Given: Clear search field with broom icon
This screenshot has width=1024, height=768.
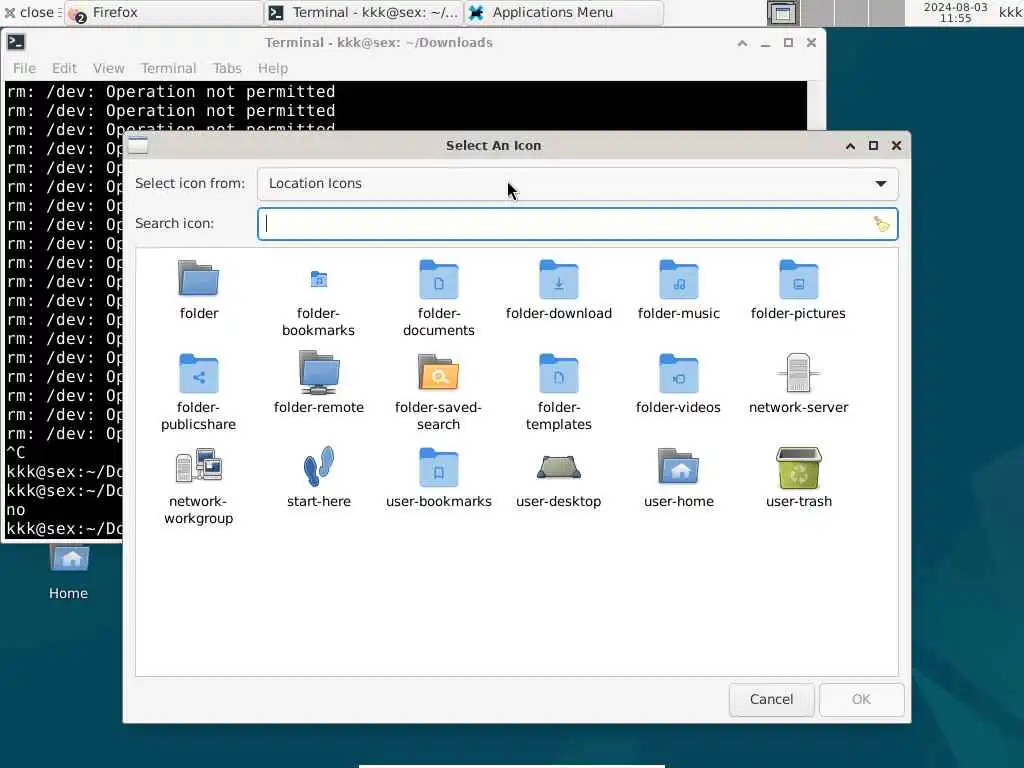Looking at the screenshot, I should click(x=881, y=224).
